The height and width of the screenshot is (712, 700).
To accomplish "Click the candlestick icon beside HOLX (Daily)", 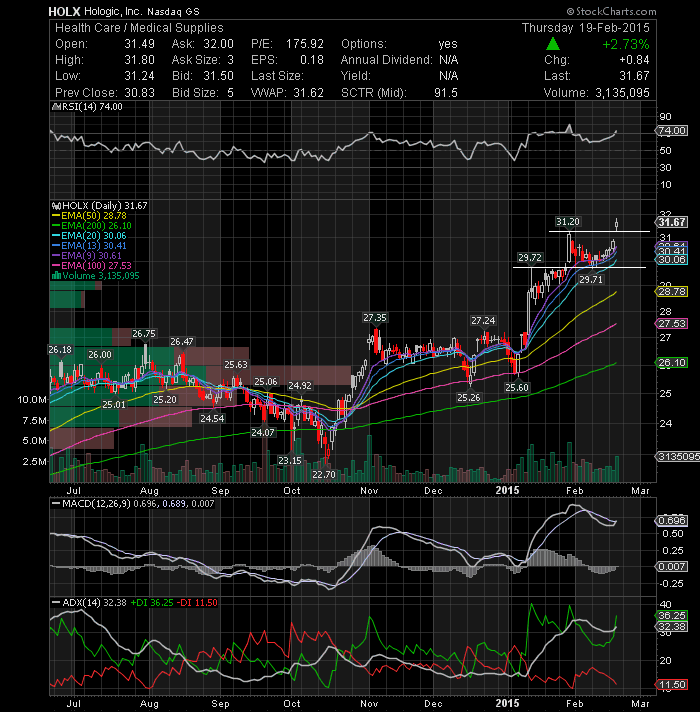I will pyautogui.click(x=56, y=206).
